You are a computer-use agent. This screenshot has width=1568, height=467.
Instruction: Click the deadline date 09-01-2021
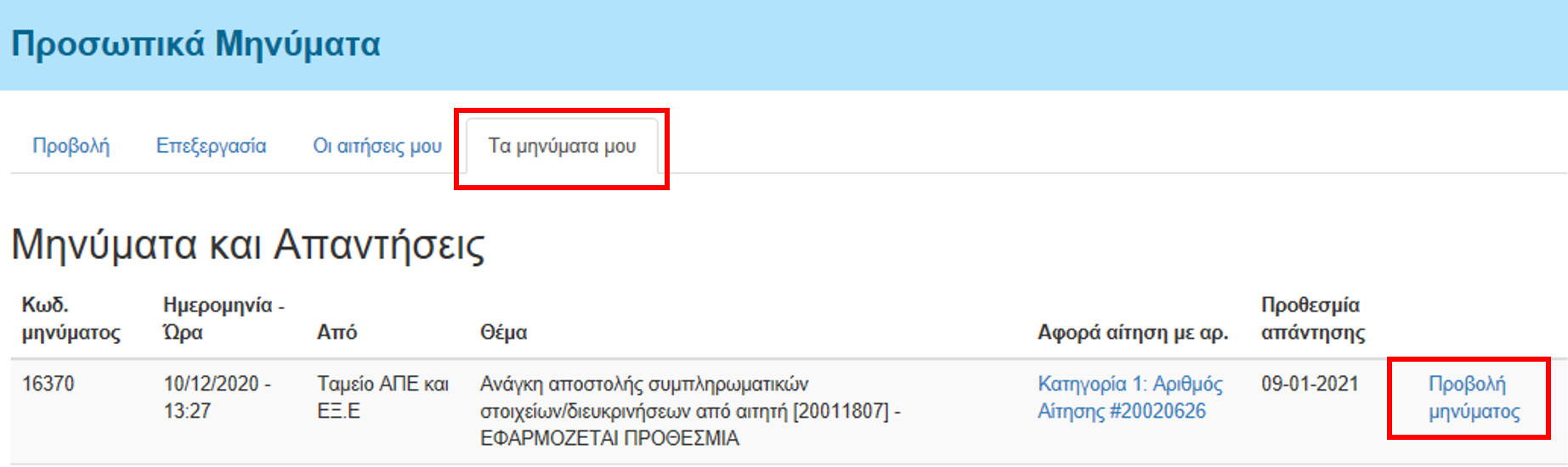1310,384
